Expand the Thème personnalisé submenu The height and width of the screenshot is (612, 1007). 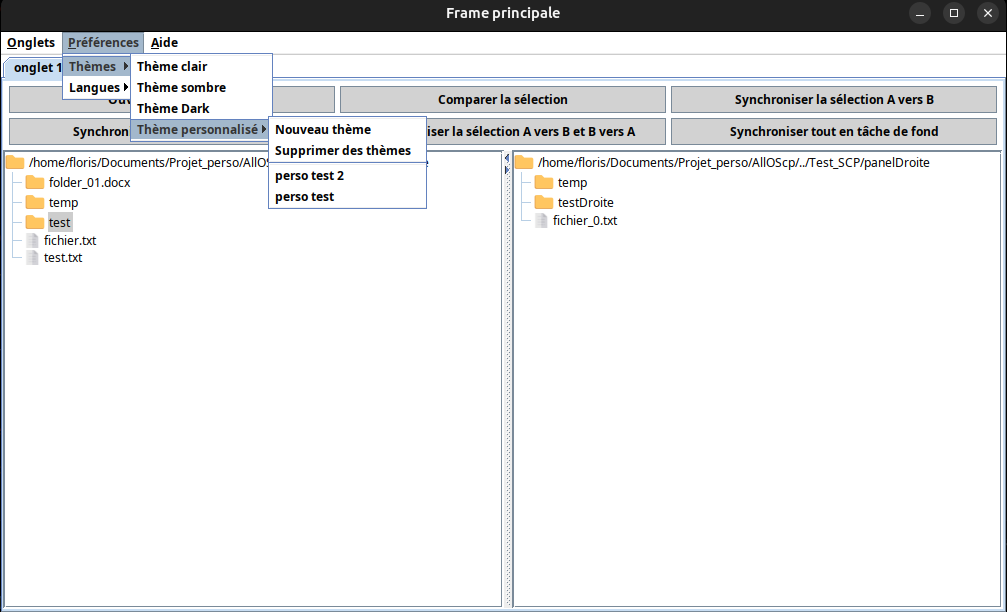pos(200,130)
